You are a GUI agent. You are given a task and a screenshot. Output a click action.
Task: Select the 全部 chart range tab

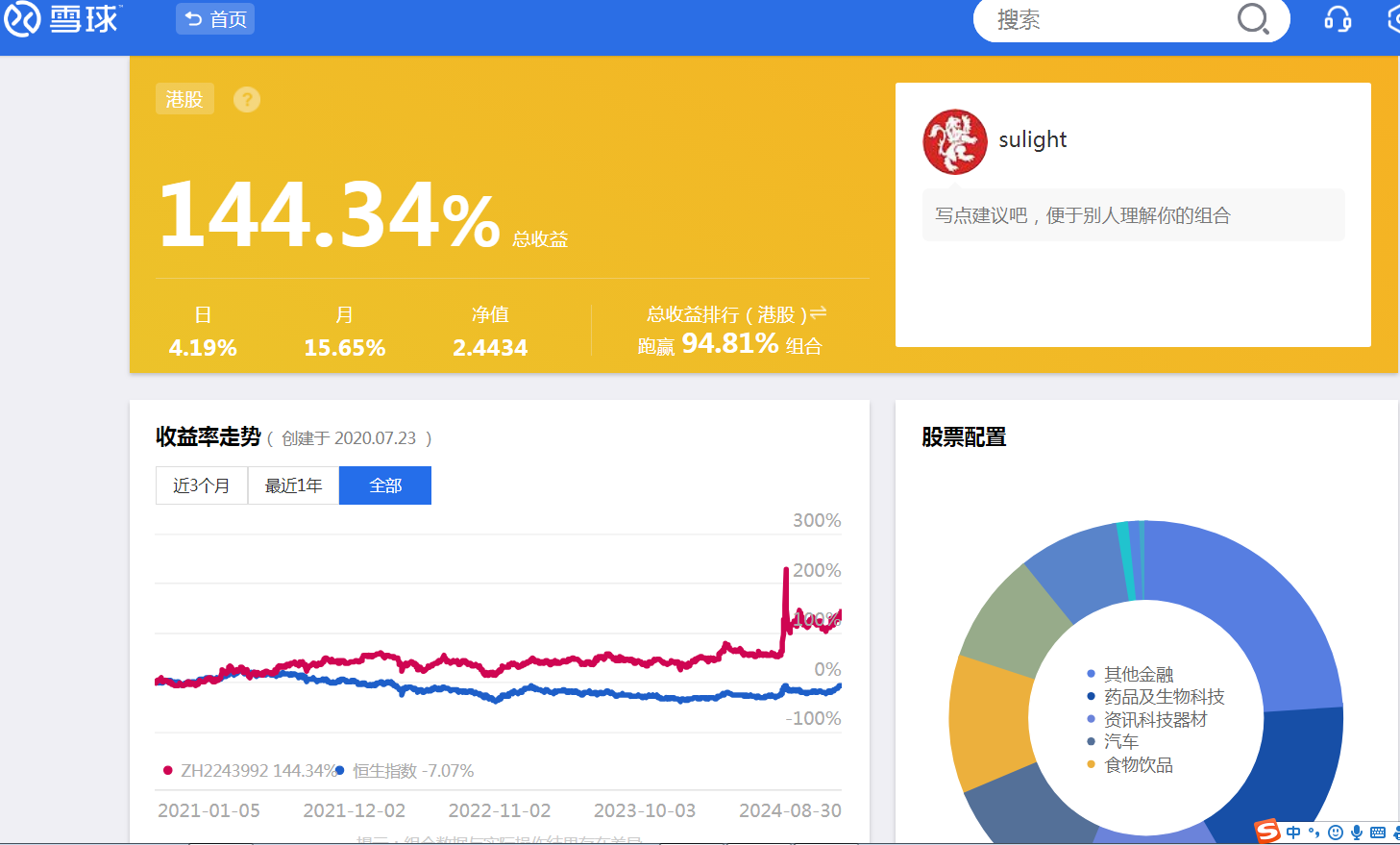pyautogui.click(x=385, y=485)
